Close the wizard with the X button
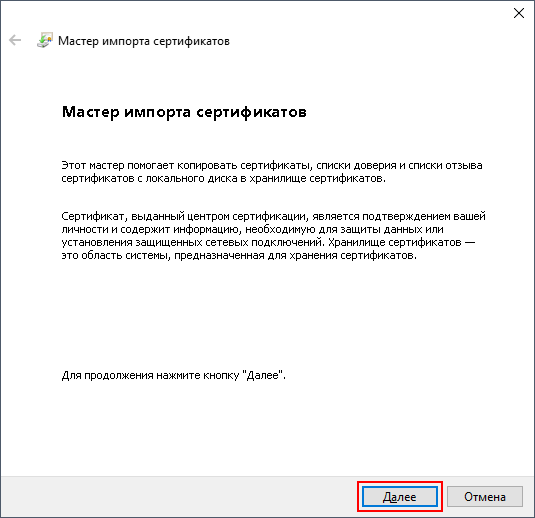The height and width of the screenshot is (518, 535). (519, 13)
